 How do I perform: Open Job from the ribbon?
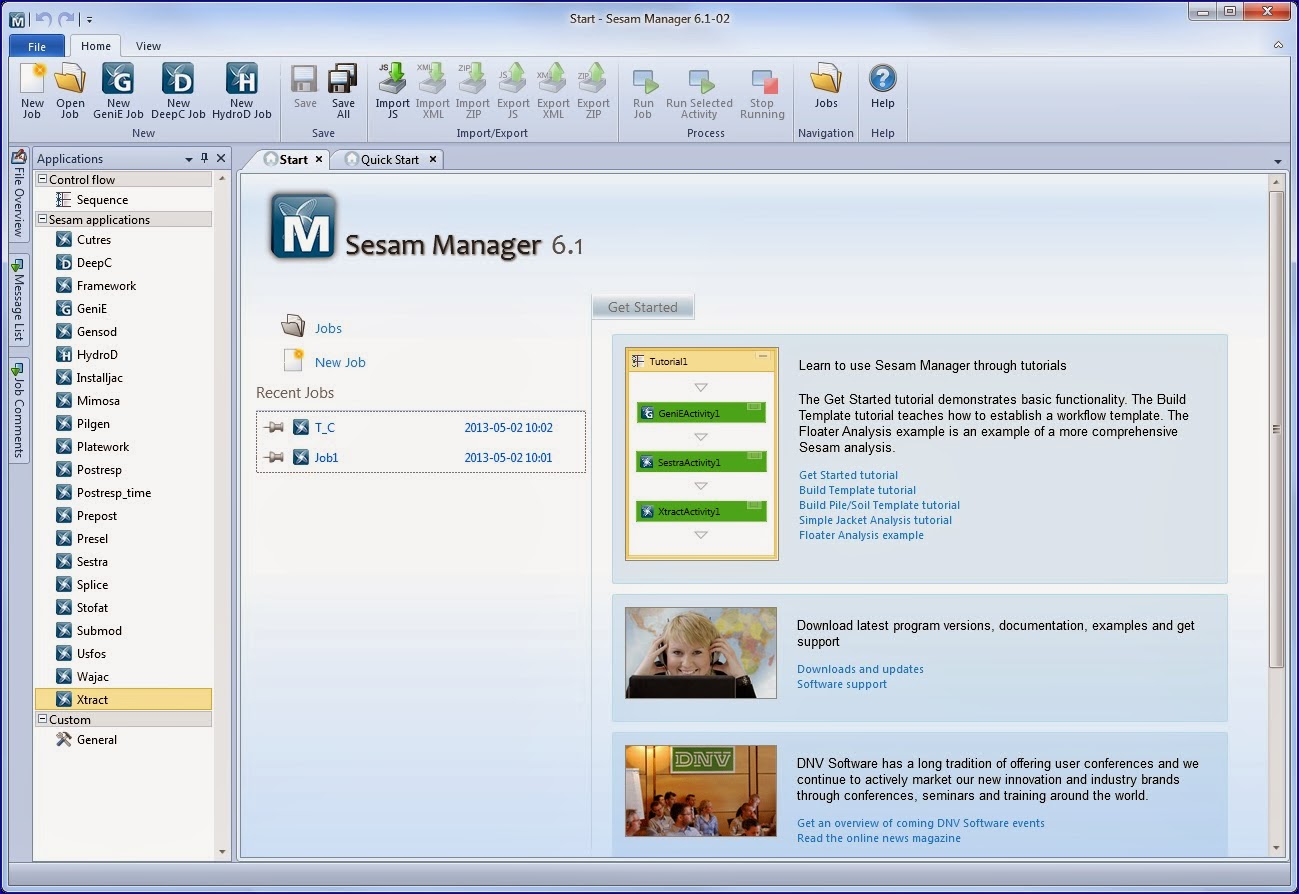click(70, 91)
